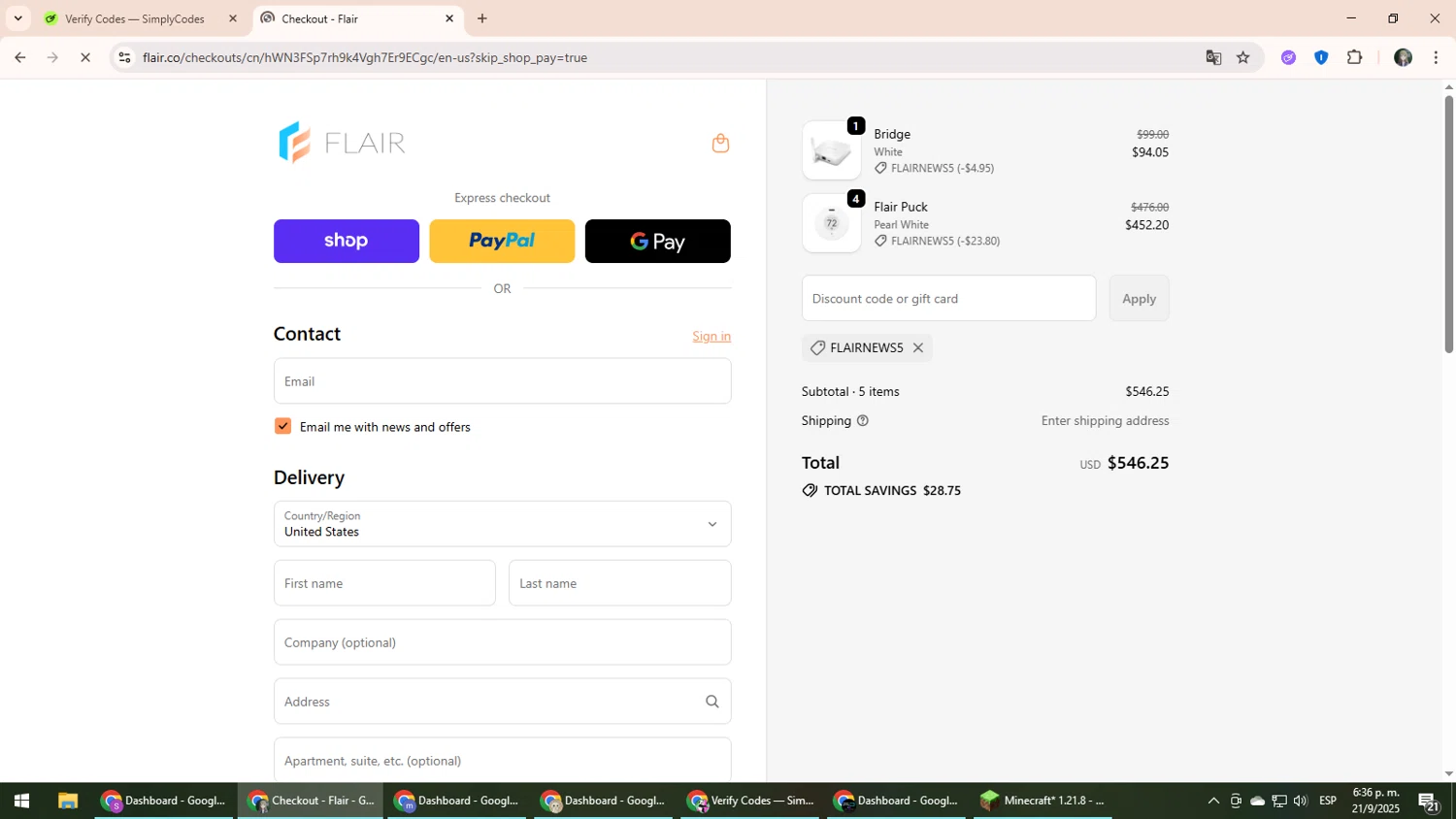The image size is (1456, 819).
Task: Uncheck Email me with news and offers
Action: [282, 426]
